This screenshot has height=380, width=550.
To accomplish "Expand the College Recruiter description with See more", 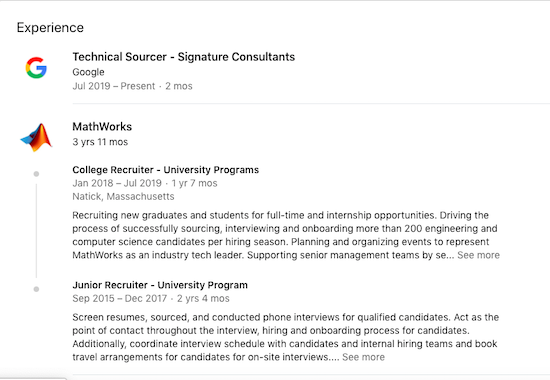I will 478,255.
